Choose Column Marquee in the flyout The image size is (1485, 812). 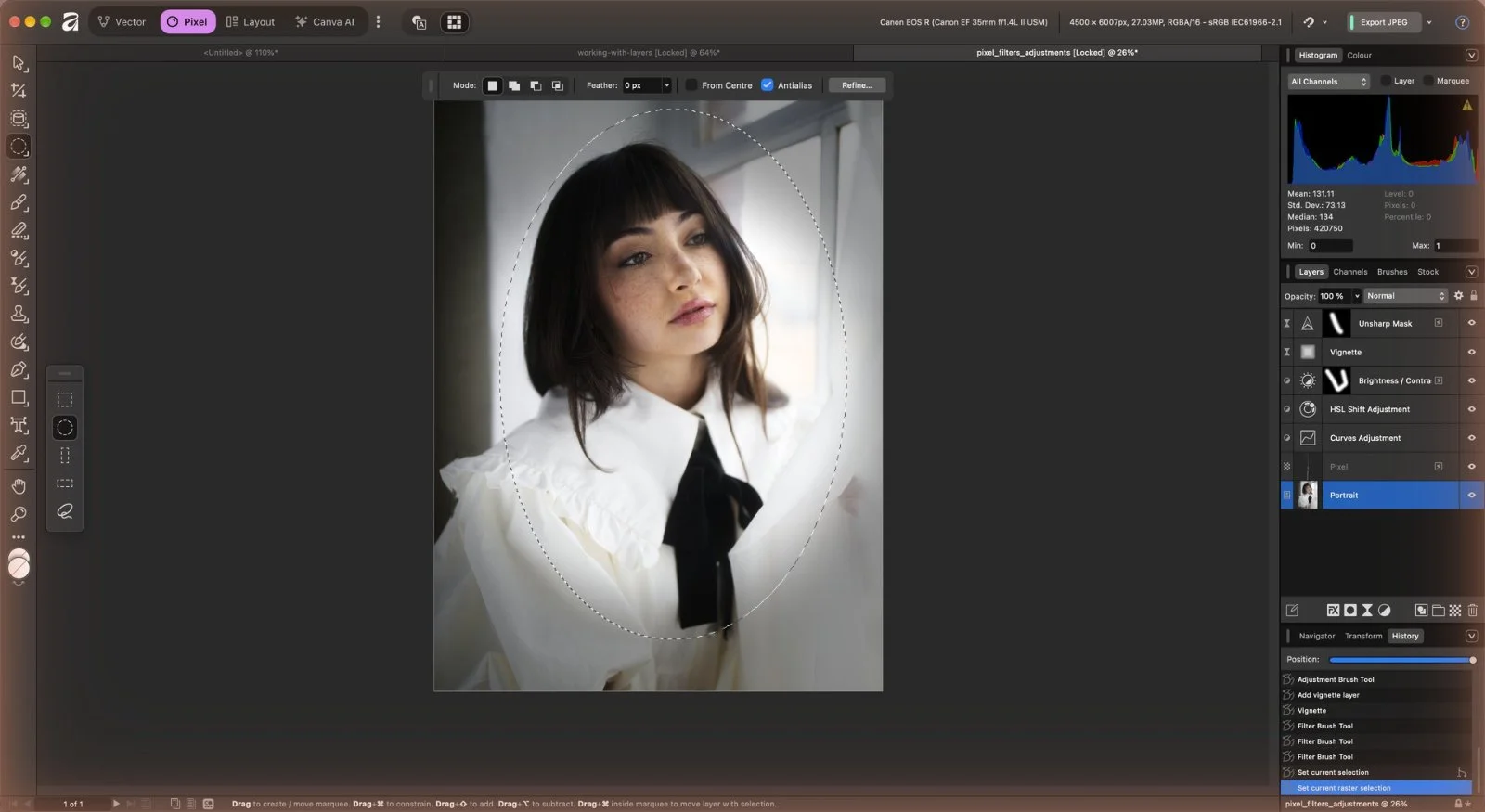[65, 456]
